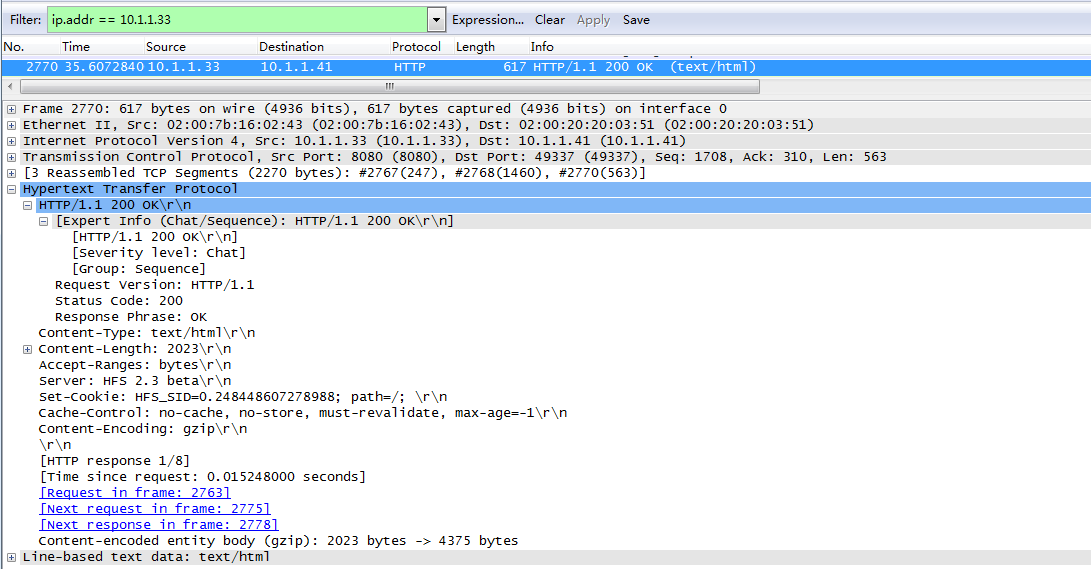Collapse the HTTP/1.1 200 OK node
Image resolution: width=1091 pixels, height=569 pixels.
coord(27,205)
